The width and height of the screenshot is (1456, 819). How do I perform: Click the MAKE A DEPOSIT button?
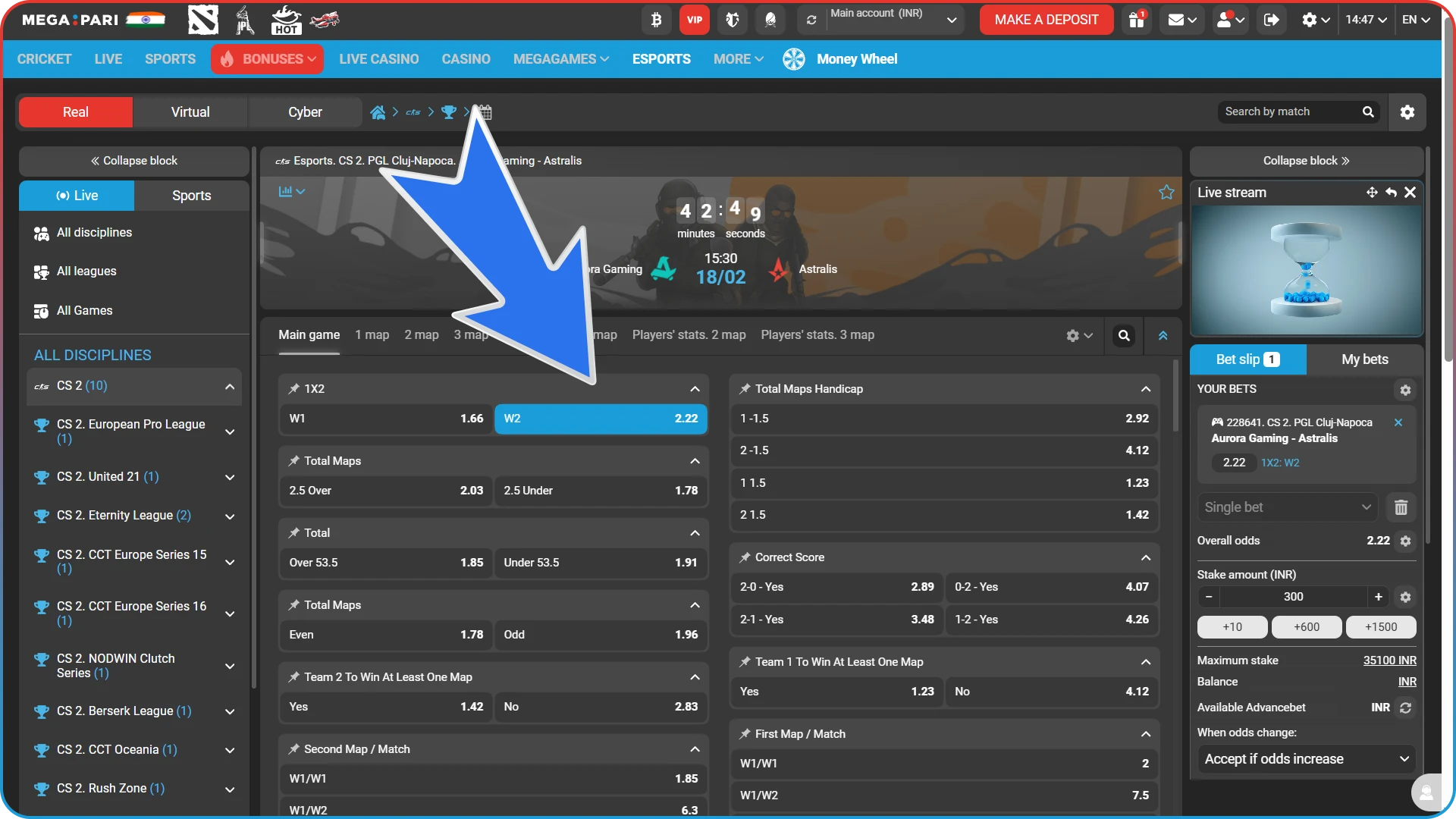tap(1046, 20)
